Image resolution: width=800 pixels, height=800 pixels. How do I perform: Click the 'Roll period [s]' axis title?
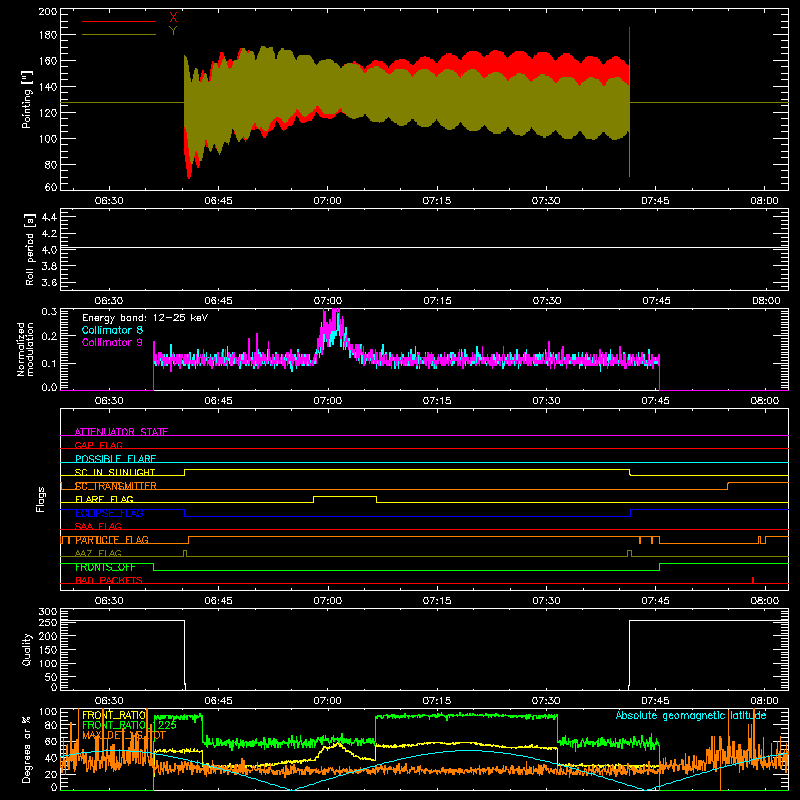[x=29, y=249]
